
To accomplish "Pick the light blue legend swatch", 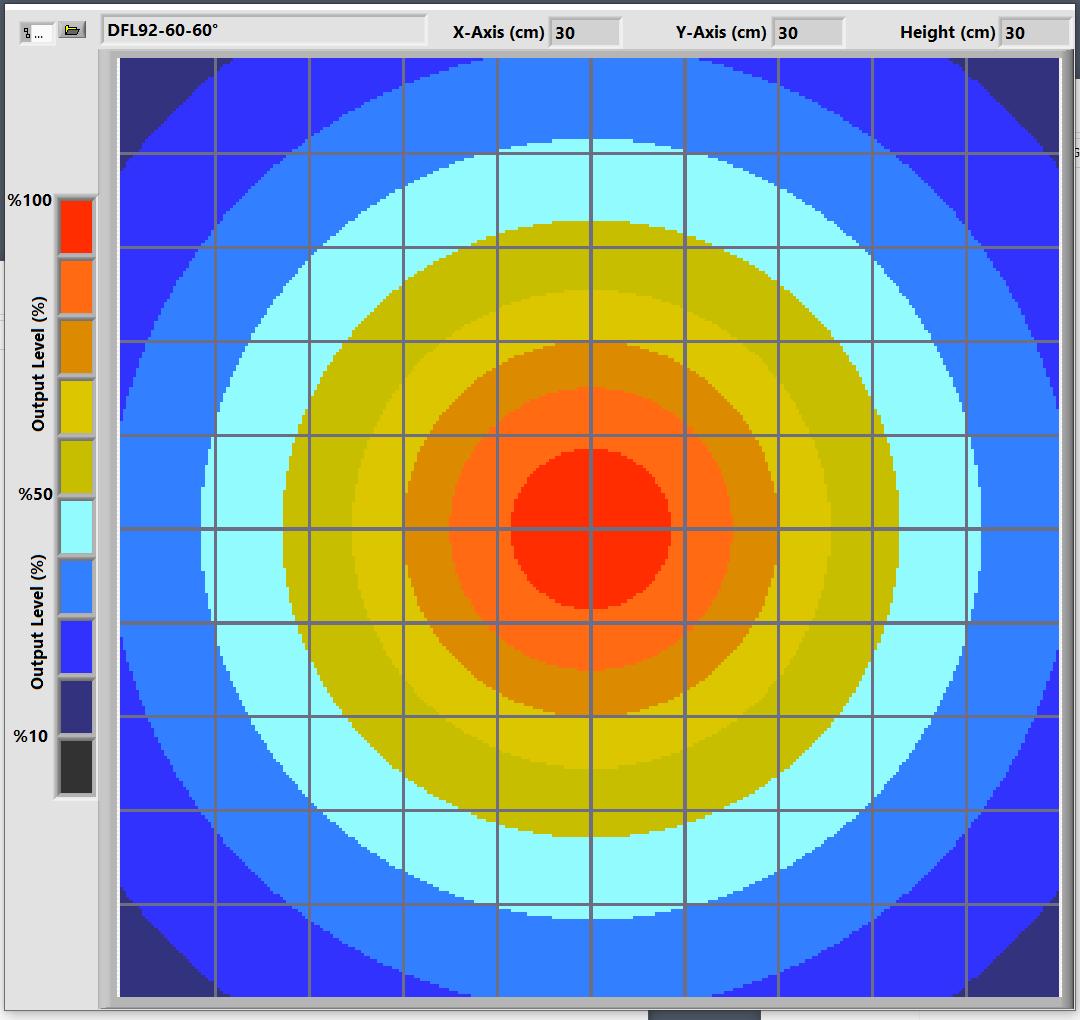I will [76, 587].
